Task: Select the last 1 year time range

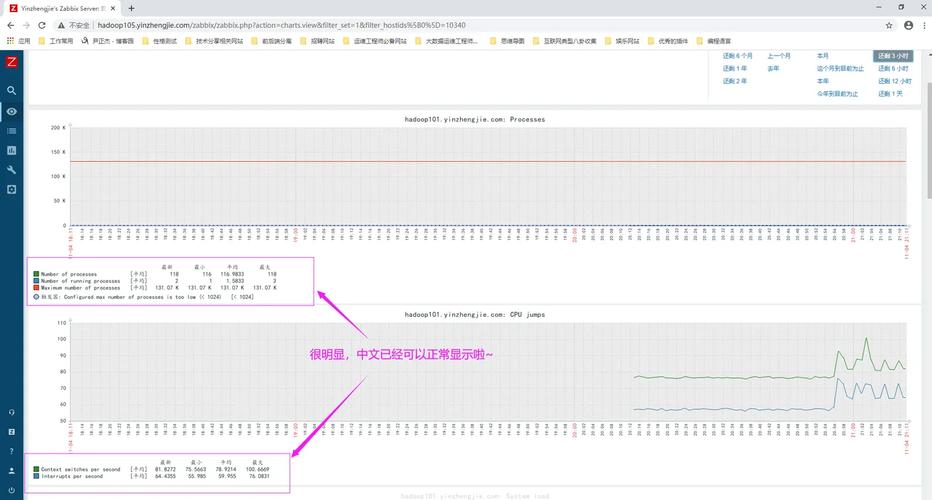Action: [x=735, y=68]
